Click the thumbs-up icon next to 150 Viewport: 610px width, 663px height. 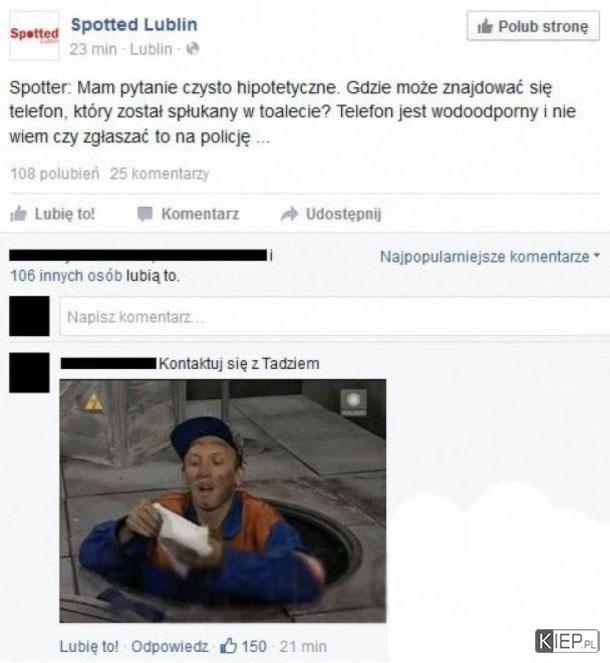click(x=229, y=646)
